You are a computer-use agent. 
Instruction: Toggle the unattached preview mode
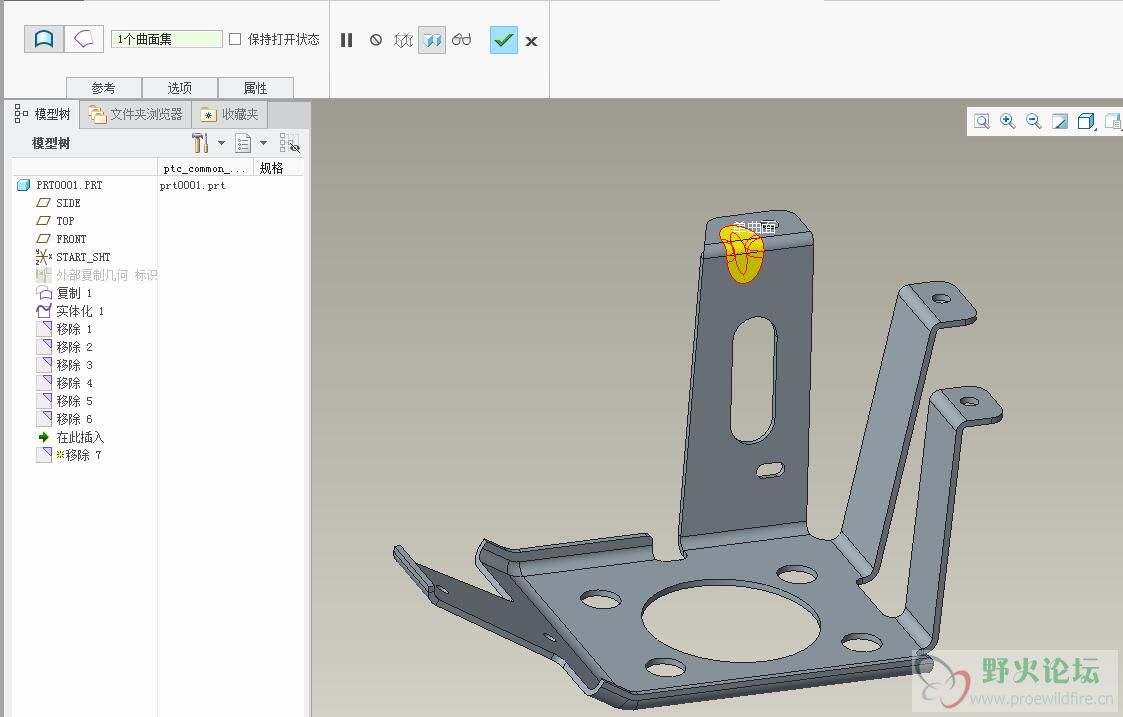[x=404, y=40]
